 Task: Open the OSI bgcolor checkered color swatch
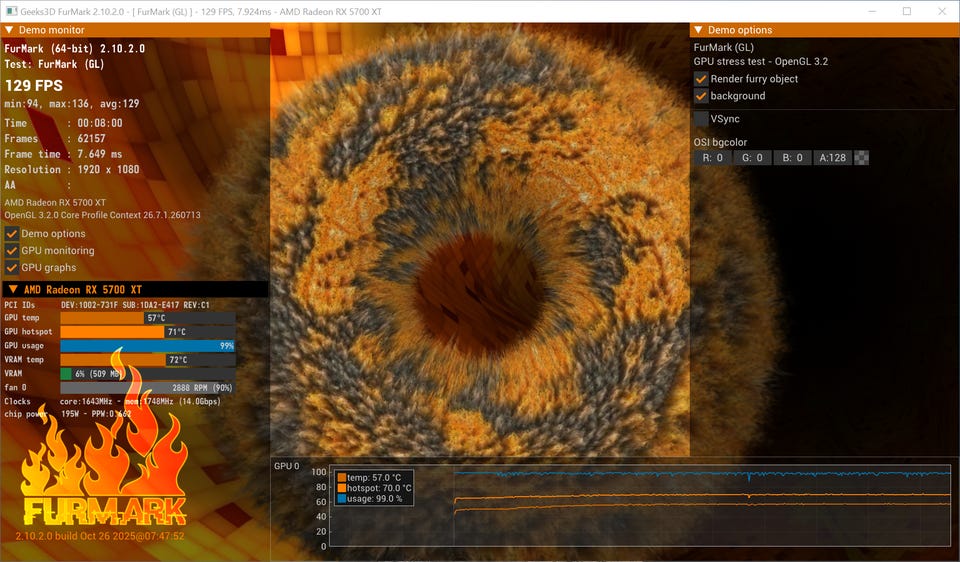click(861, 158)
